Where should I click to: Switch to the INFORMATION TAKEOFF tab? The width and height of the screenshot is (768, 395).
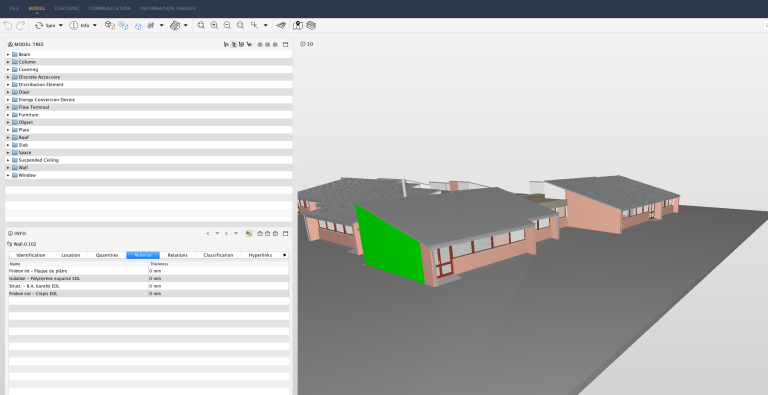(x=168, y=8)
